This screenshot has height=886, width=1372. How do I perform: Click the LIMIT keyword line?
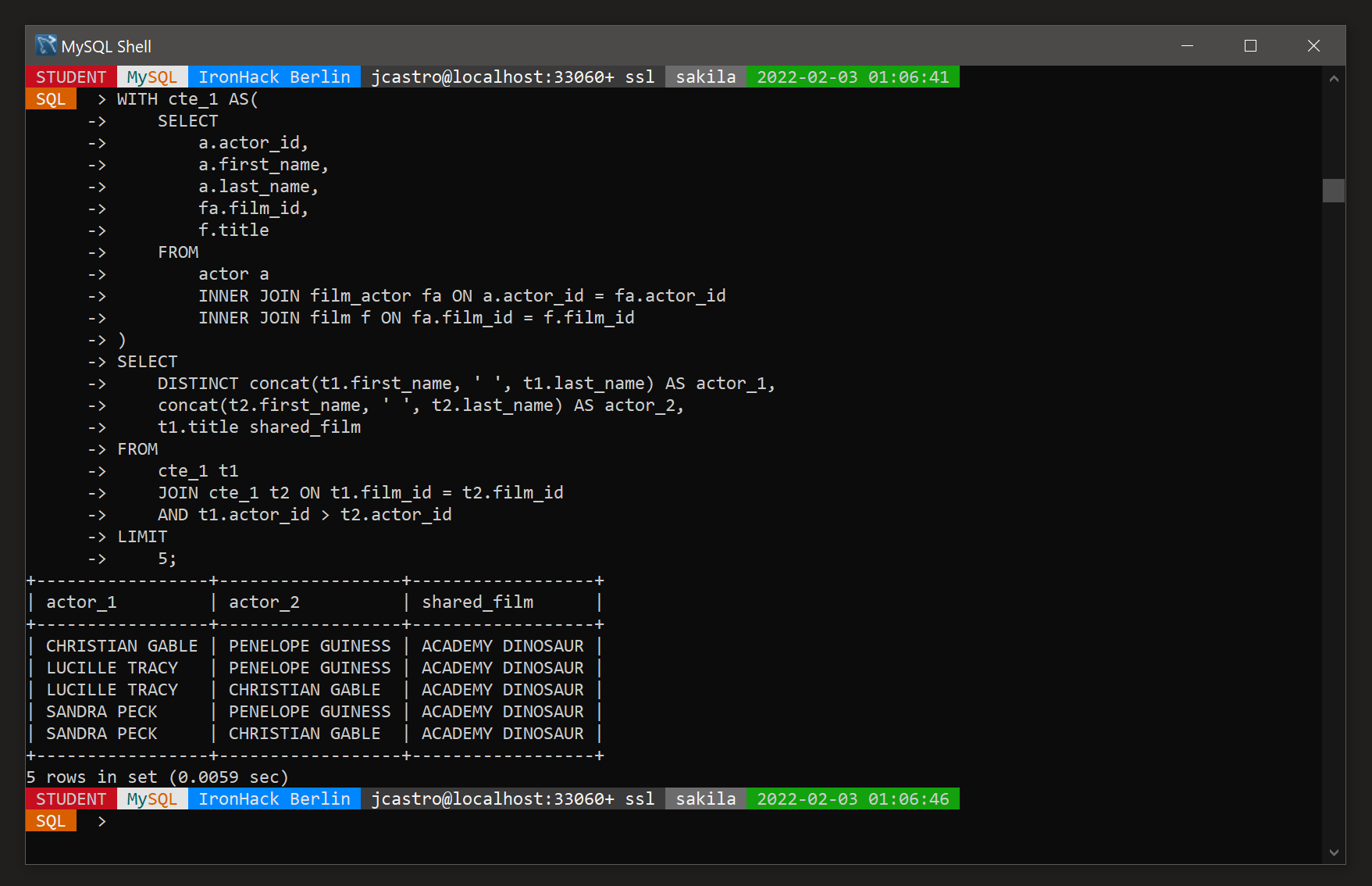pyautogui.click(x=142, y=537)
